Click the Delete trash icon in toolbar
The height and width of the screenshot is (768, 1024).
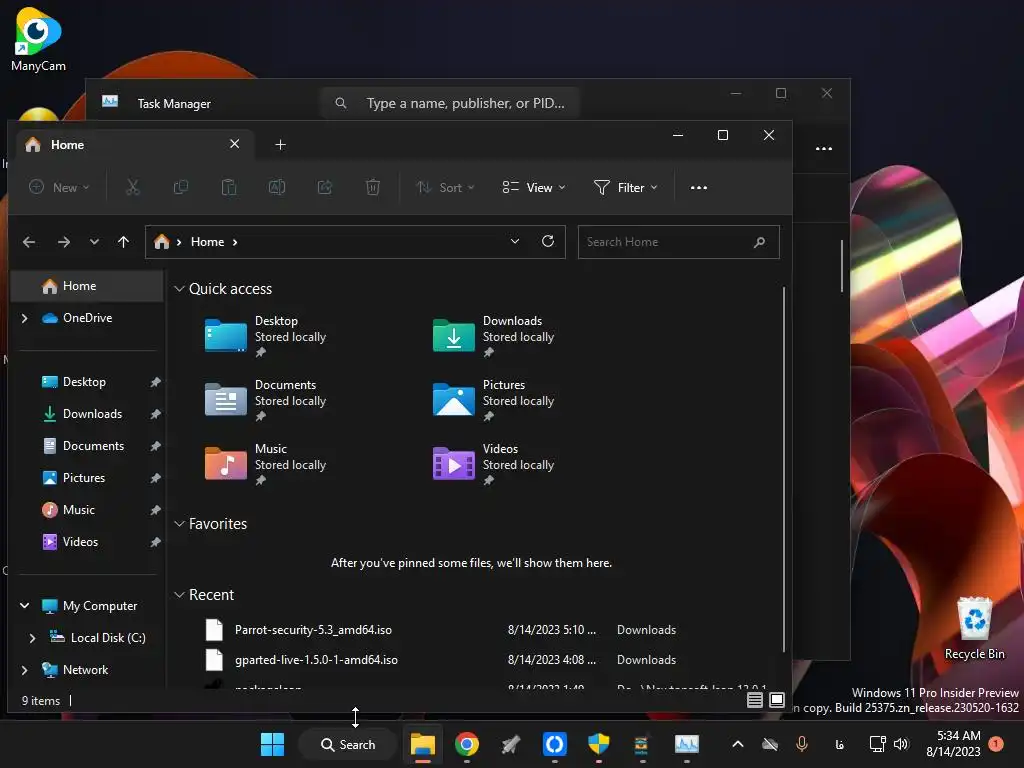click(x=373, y=187)
